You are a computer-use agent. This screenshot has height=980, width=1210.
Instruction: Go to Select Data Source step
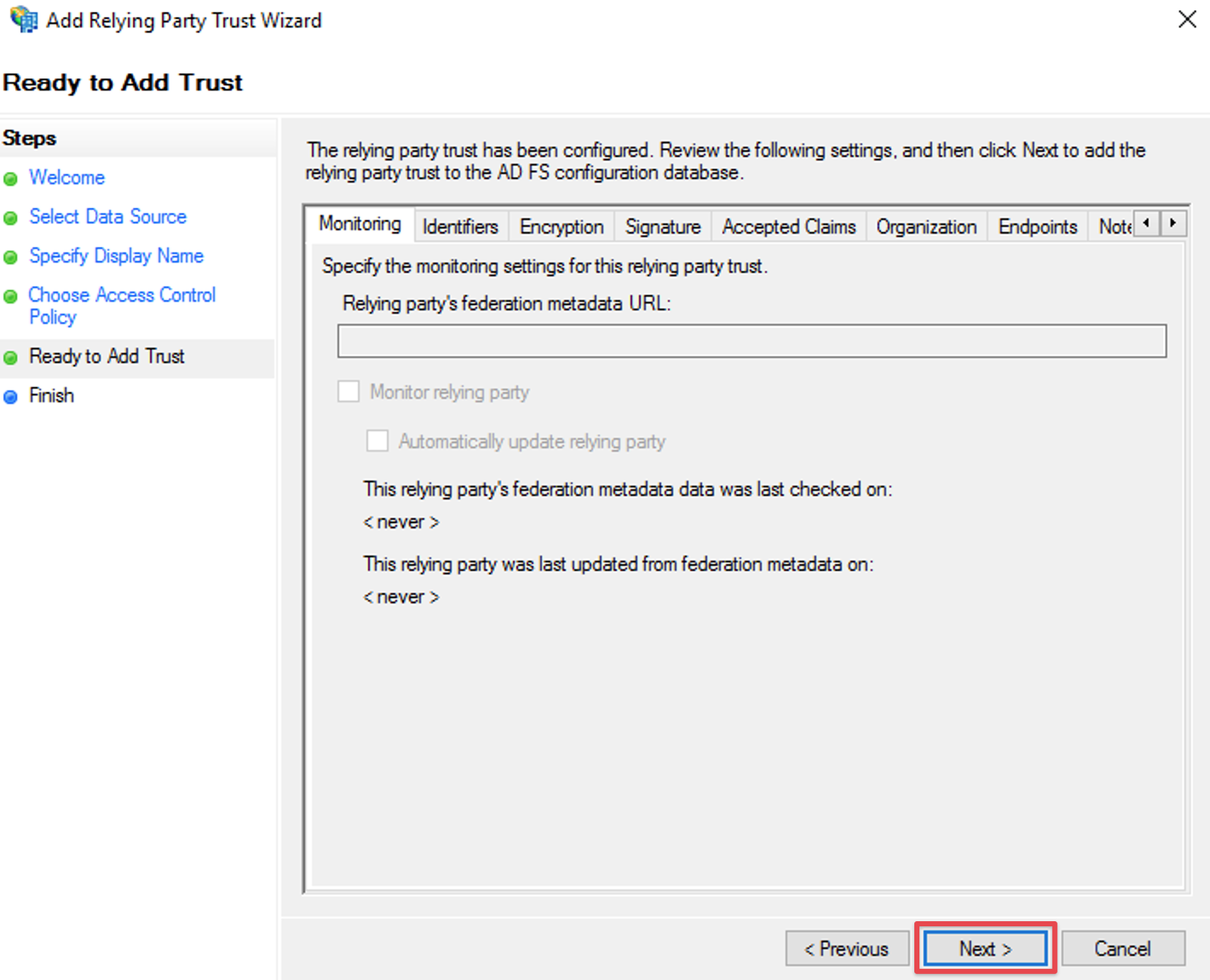(107, 216)
